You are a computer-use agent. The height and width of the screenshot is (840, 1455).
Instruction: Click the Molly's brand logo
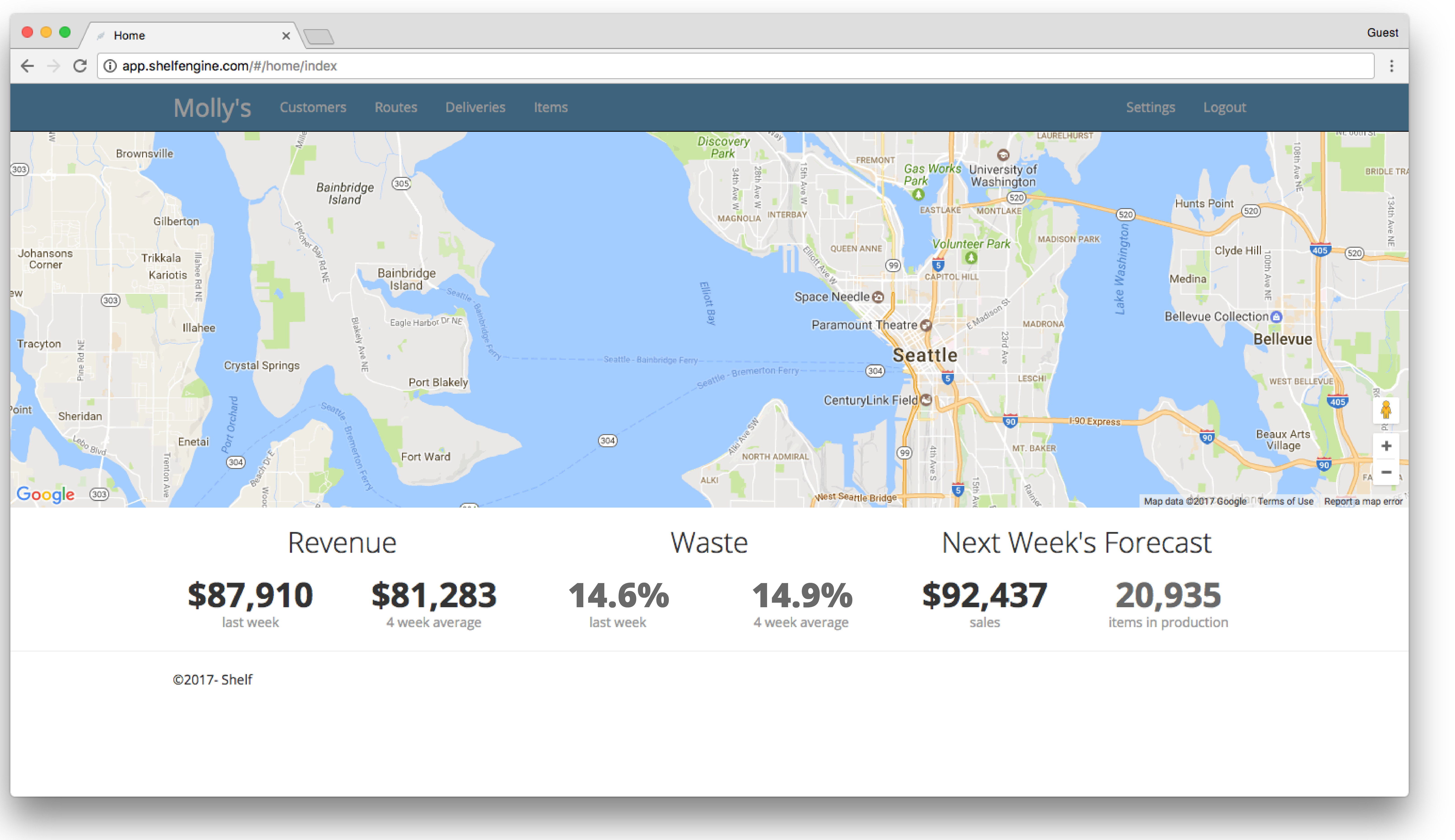[212, 108]
